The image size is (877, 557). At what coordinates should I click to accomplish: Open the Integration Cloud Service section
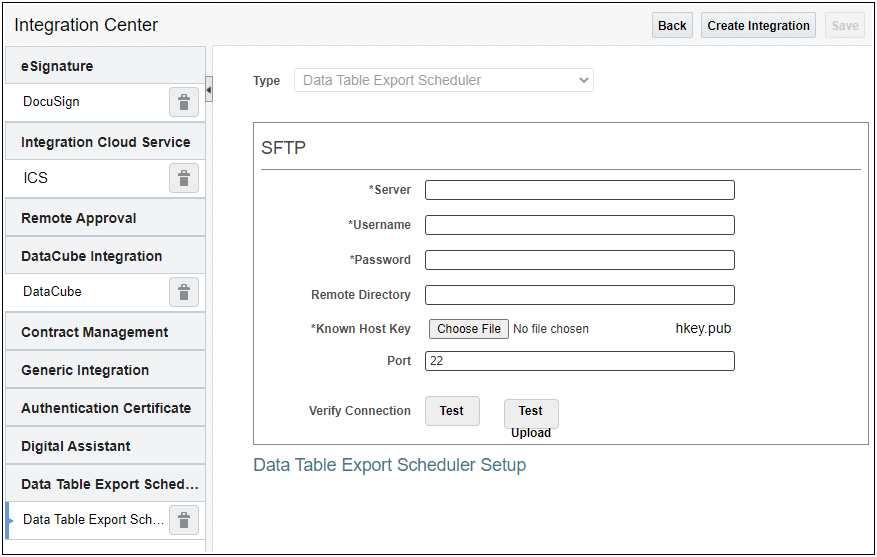[x=105, y=141]
